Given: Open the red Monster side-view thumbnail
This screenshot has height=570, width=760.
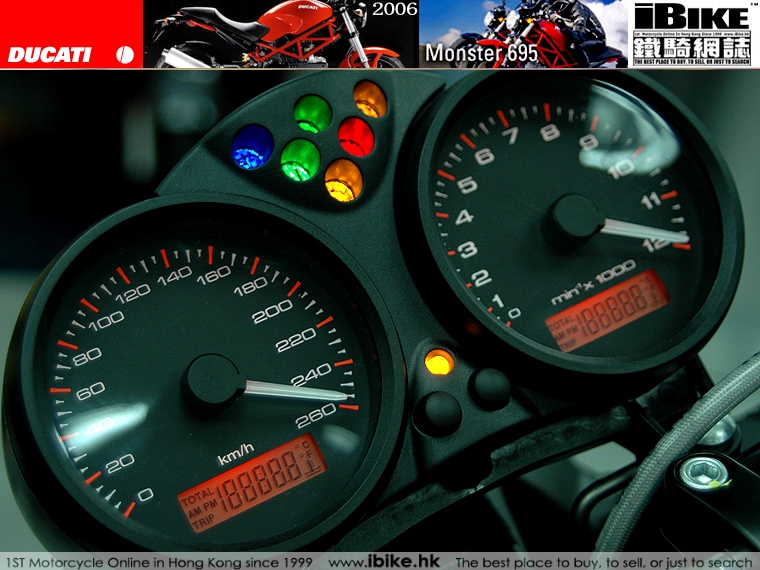Looking at the screenshot, I should click(x=281, y=34).
